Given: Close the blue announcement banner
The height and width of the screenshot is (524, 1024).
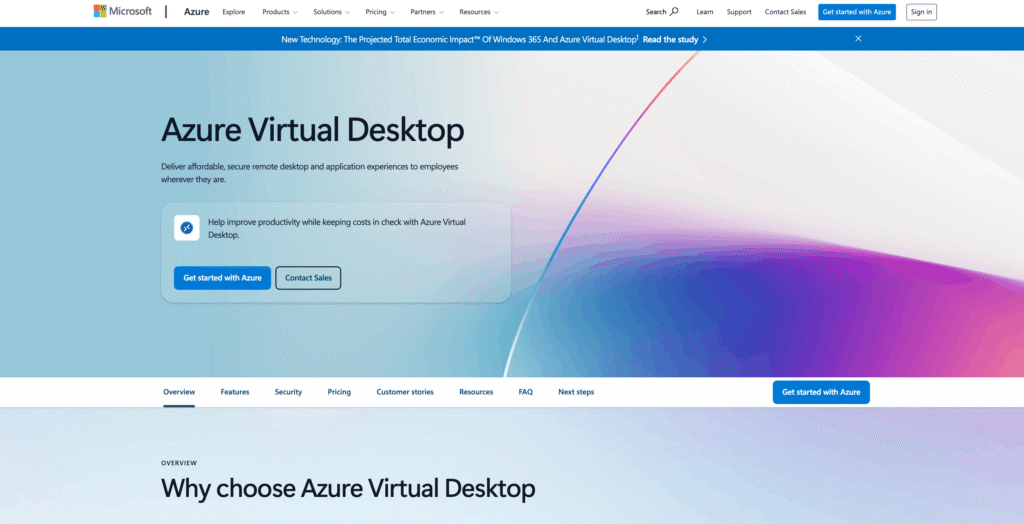Looking at the screenshot, I should 858,39.
